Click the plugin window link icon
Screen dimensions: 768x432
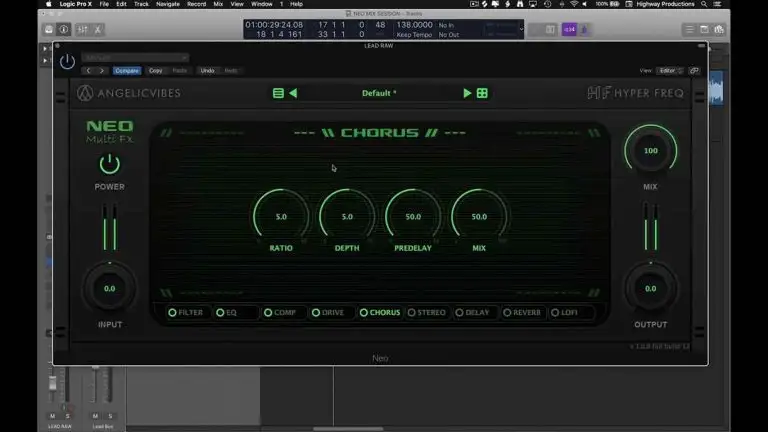694,71
